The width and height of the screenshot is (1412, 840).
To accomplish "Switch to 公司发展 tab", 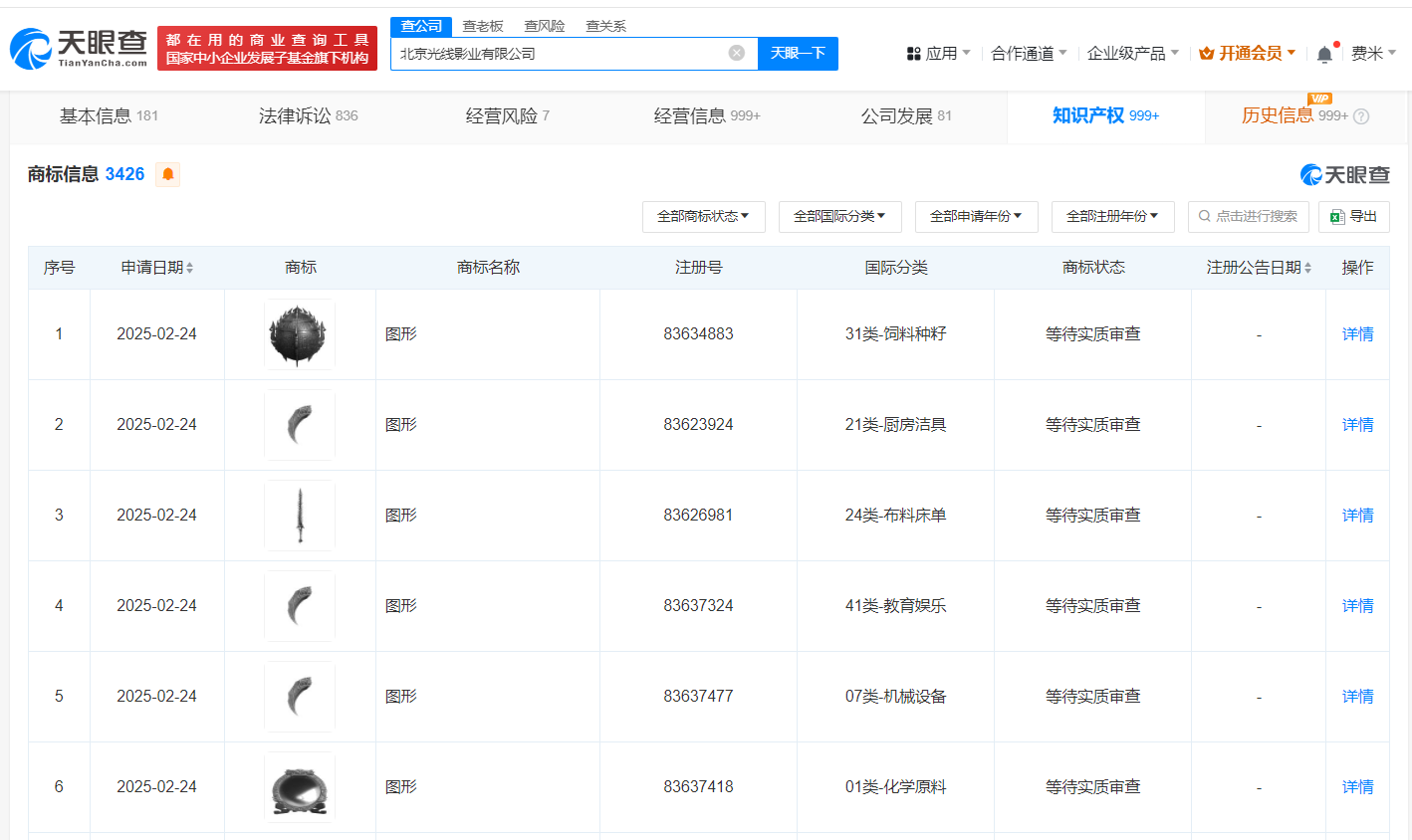I will pyautogui.click(x=906, y=116).
